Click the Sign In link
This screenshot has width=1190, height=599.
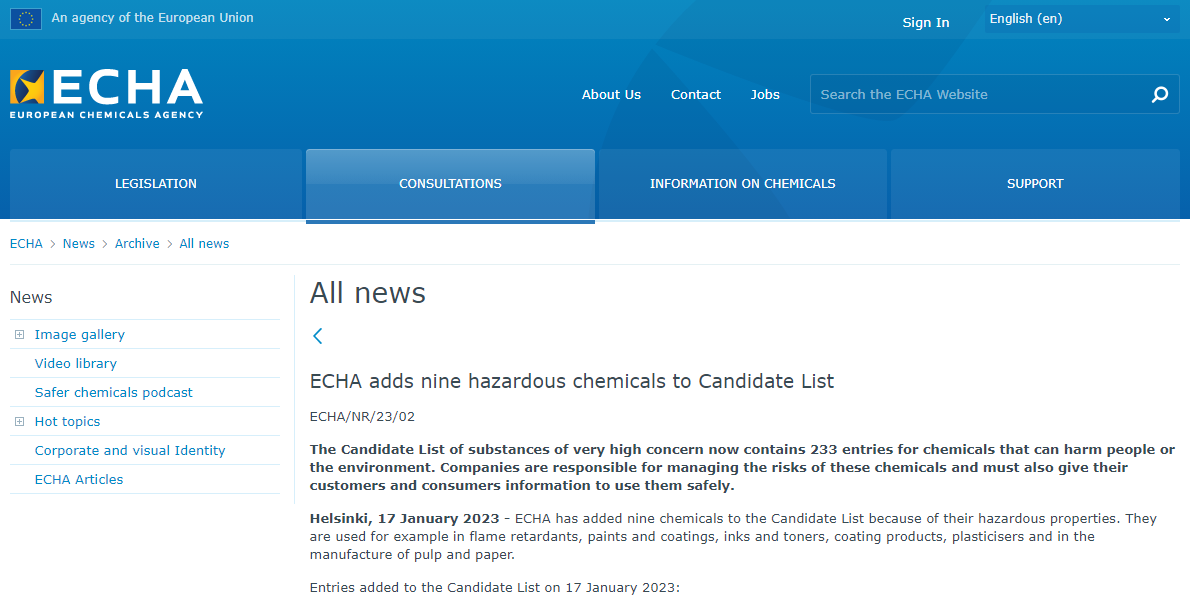tap(925, 23)
